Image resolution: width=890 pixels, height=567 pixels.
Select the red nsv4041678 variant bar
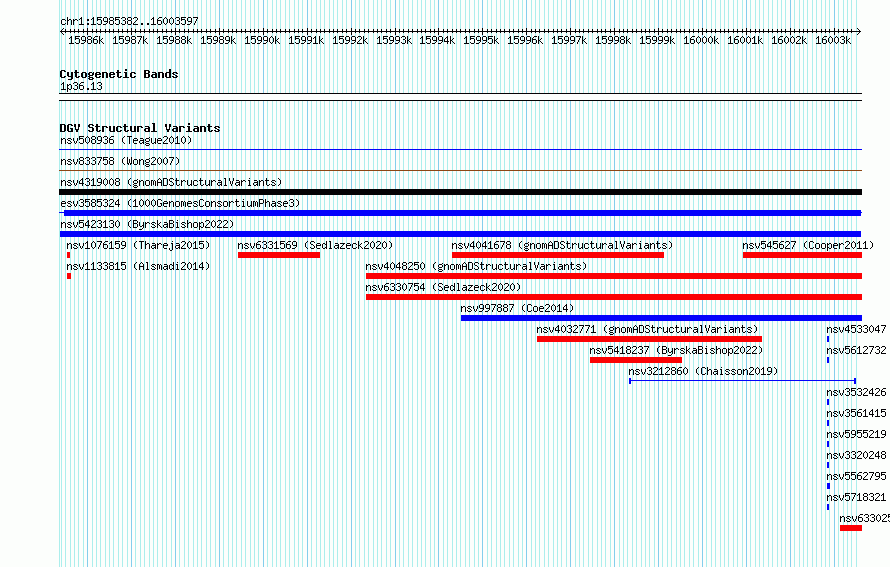point(558,255)
